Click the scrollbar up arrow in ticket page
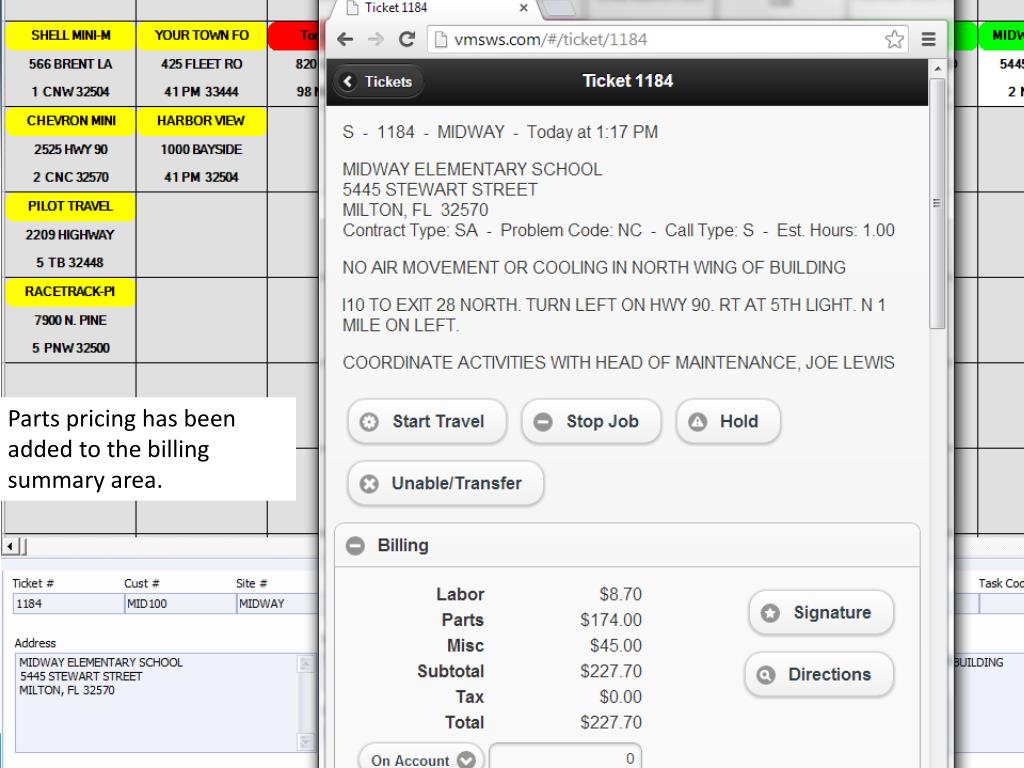Viewport: 1024px width, 768px height. pyautogui.click(x=937, y=69)
